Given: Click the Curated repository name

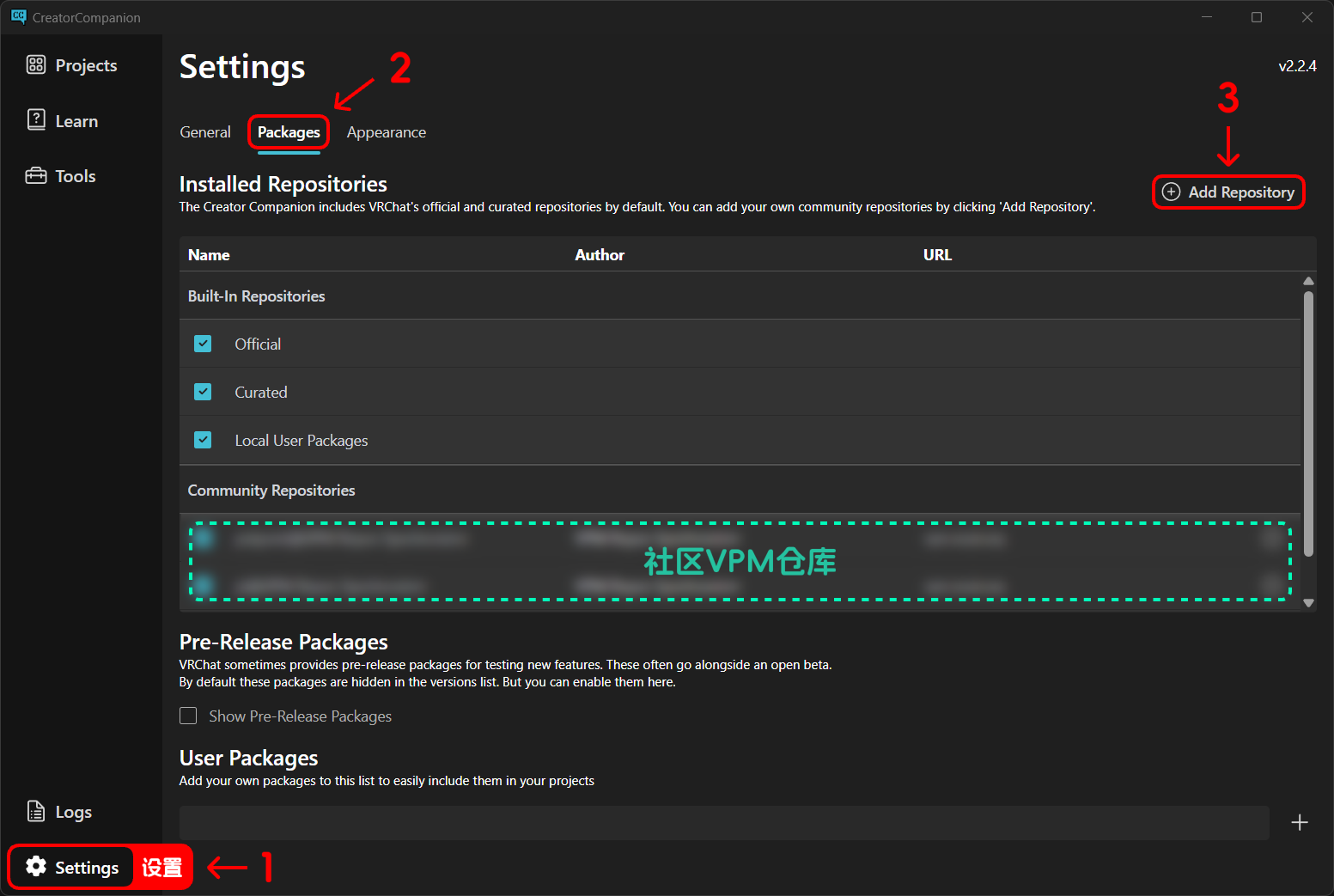Looking at the screenshot, I should [x=261, y=393].
